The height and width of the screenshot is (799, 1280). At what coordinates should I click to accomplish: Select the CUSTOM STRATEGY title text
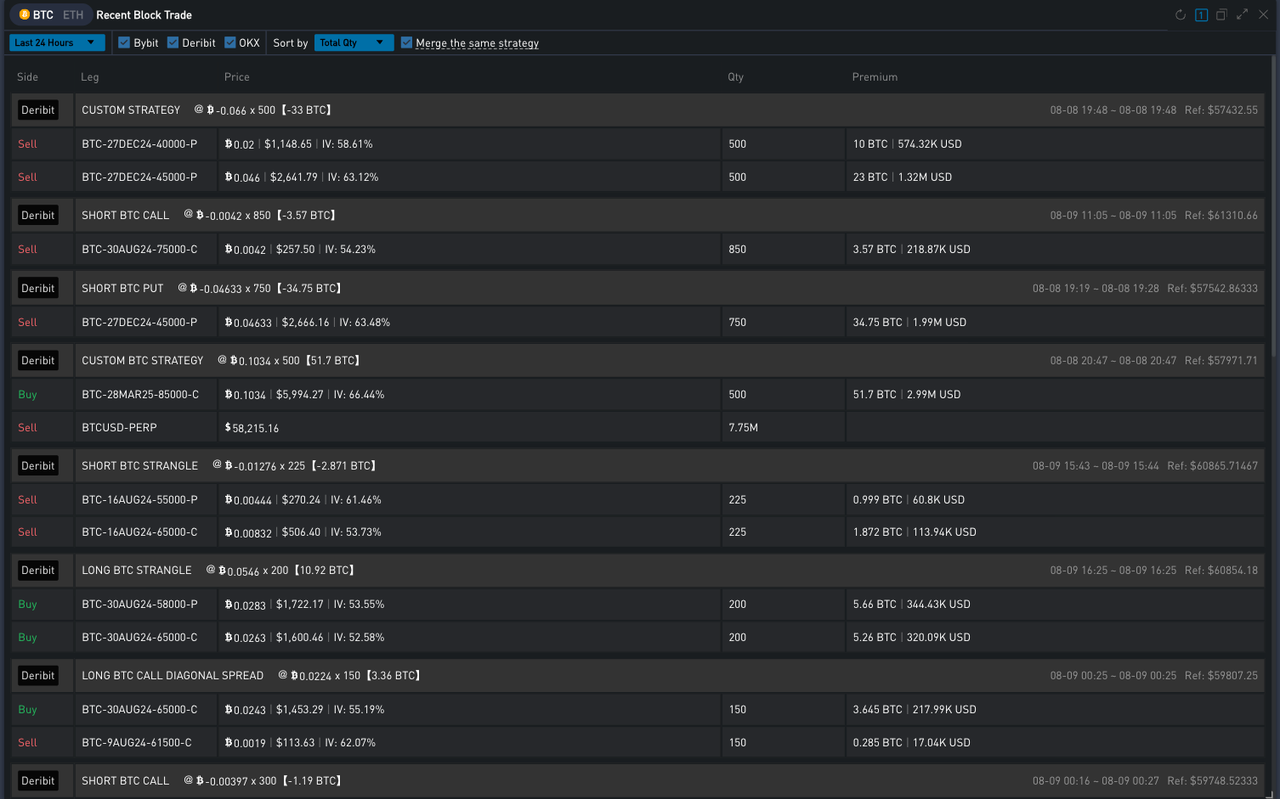131,110
